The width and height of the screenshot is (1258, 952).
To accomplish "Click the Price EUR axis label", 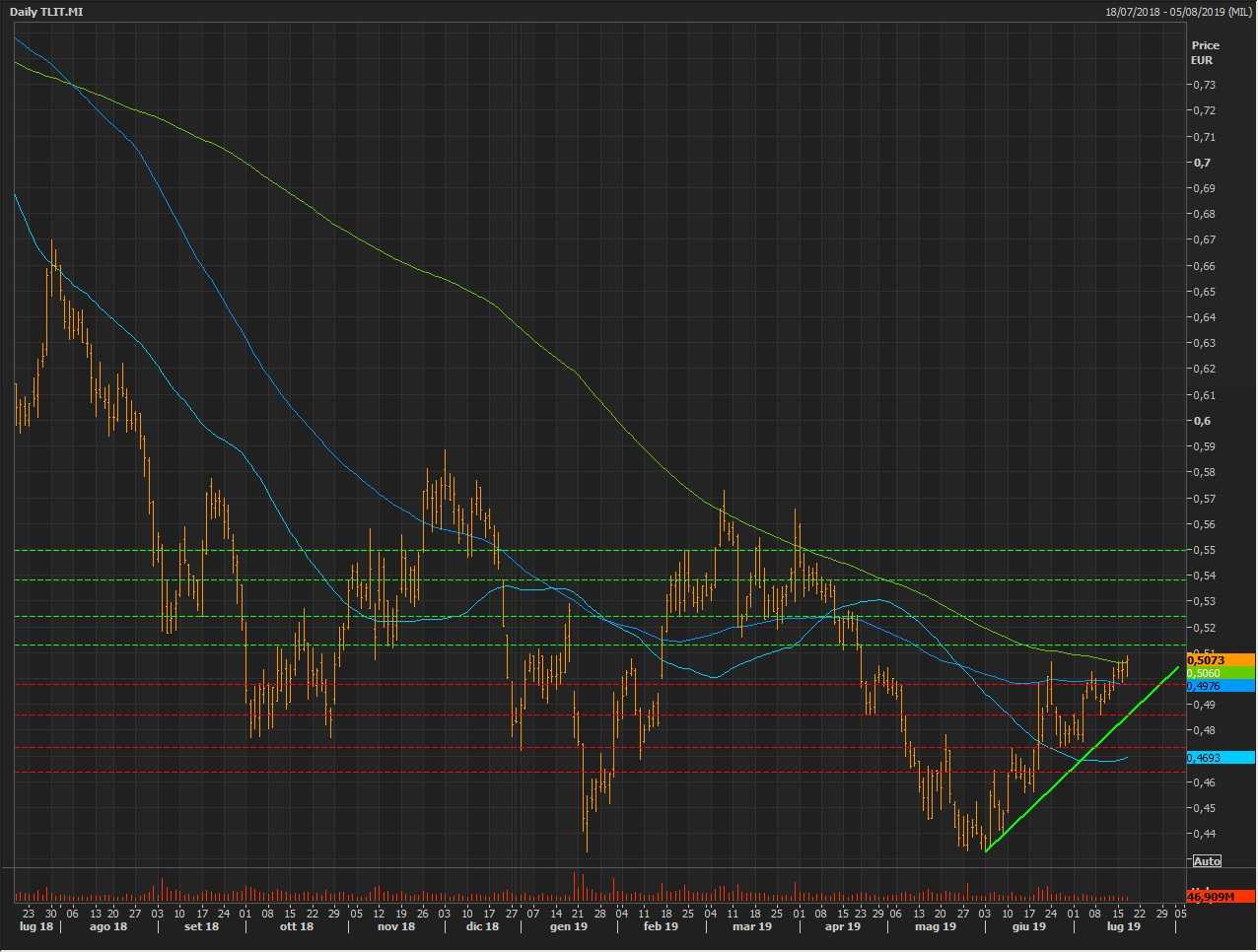I will 1205,52.
